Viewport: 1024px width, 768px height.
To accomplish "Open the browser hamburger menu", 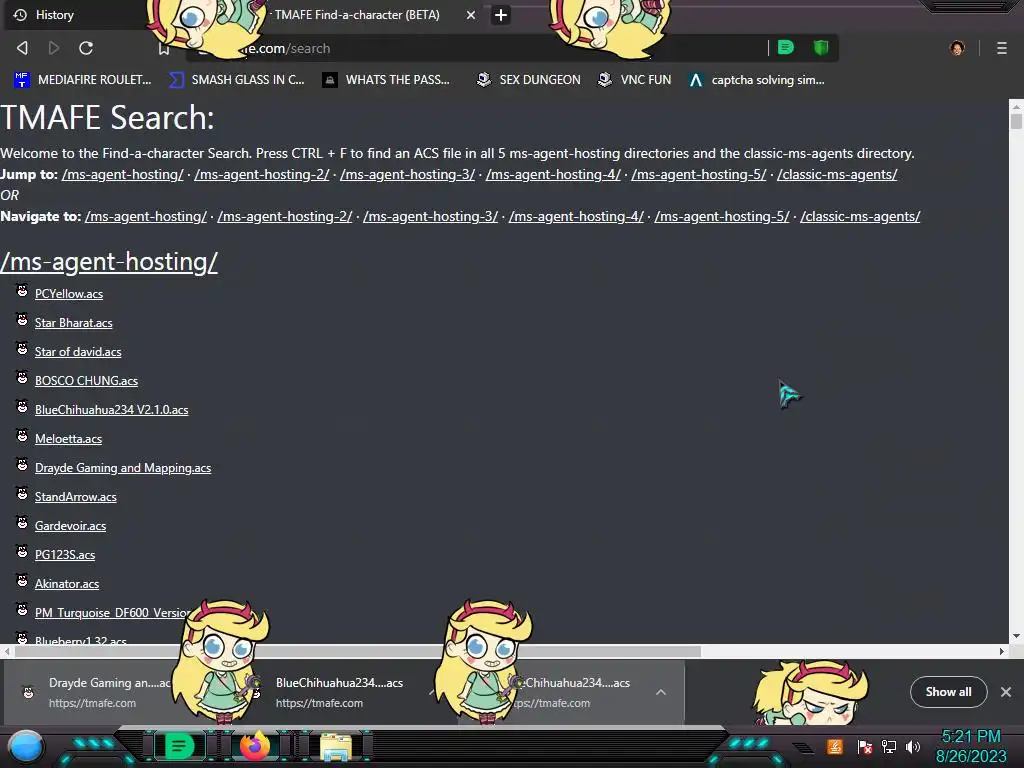I will point(1002,48).
